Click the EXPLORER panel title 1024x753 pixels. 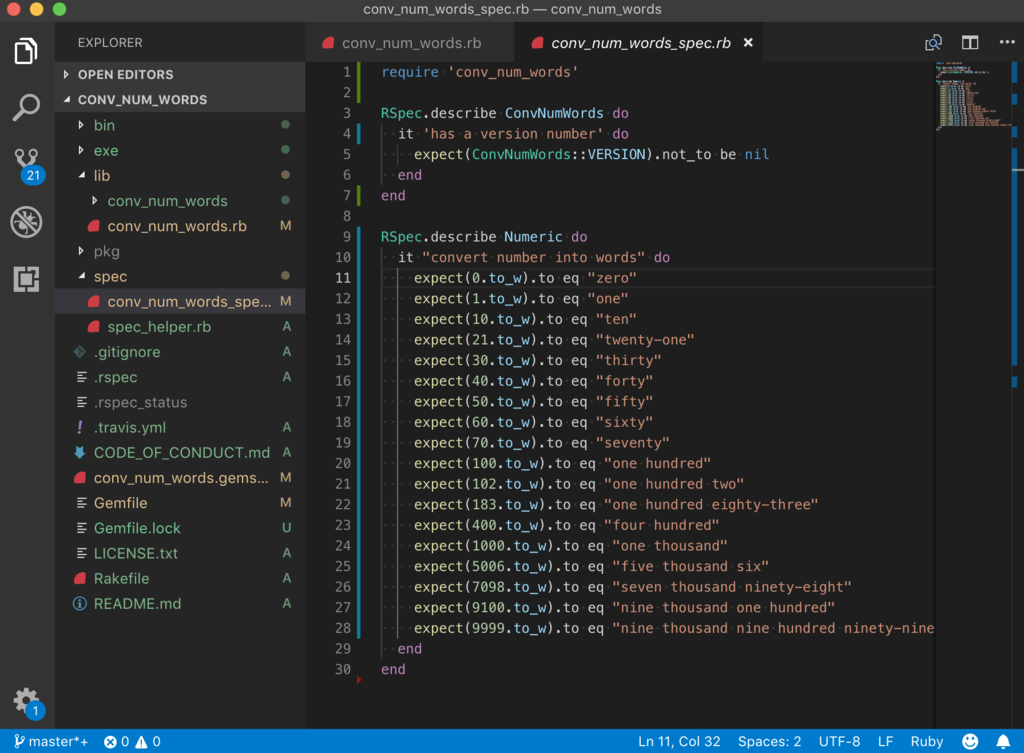coord(110,42)
